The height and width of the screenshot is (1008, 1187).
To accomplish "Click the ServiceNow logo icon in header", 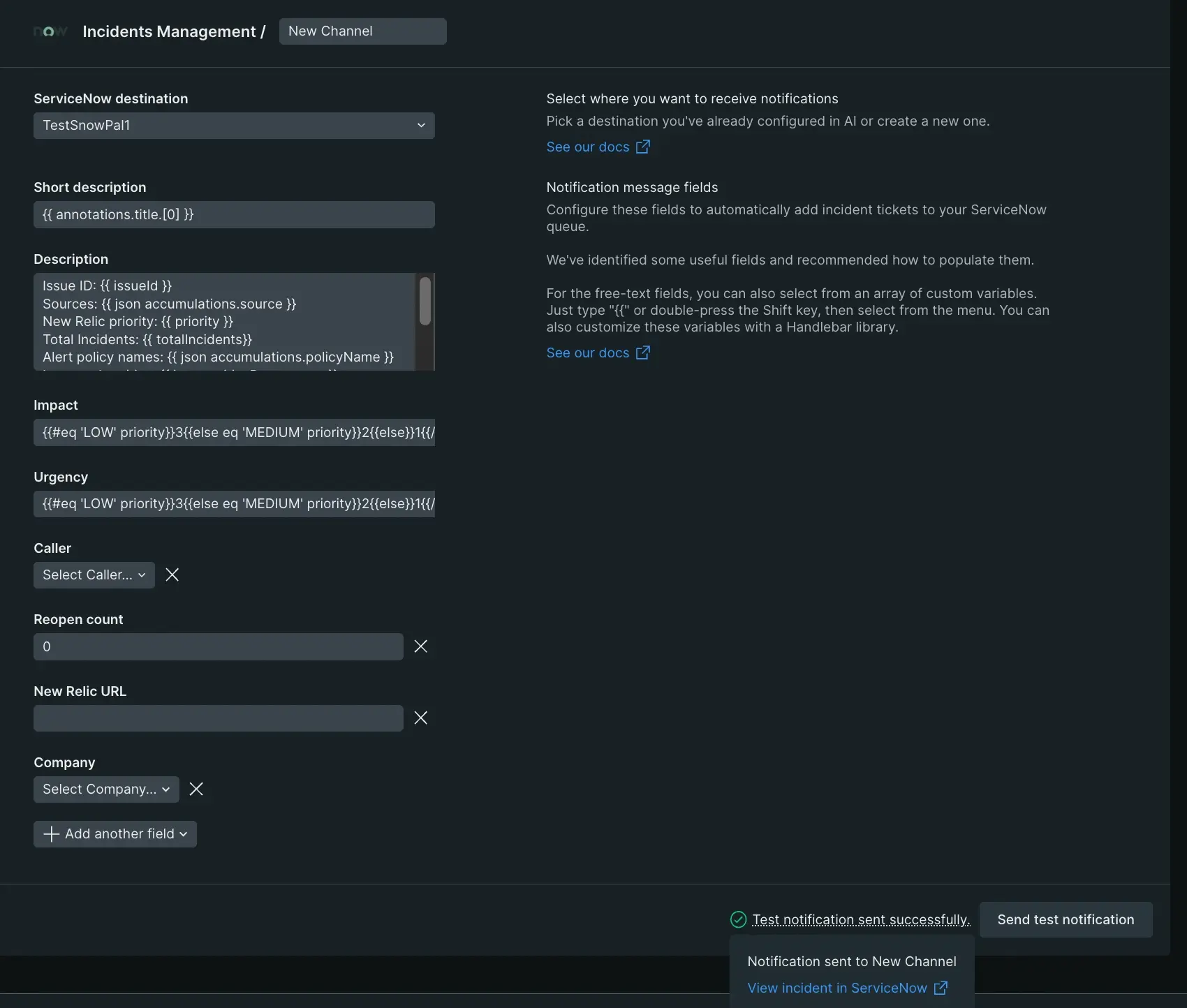I will [x=50, y=31].
